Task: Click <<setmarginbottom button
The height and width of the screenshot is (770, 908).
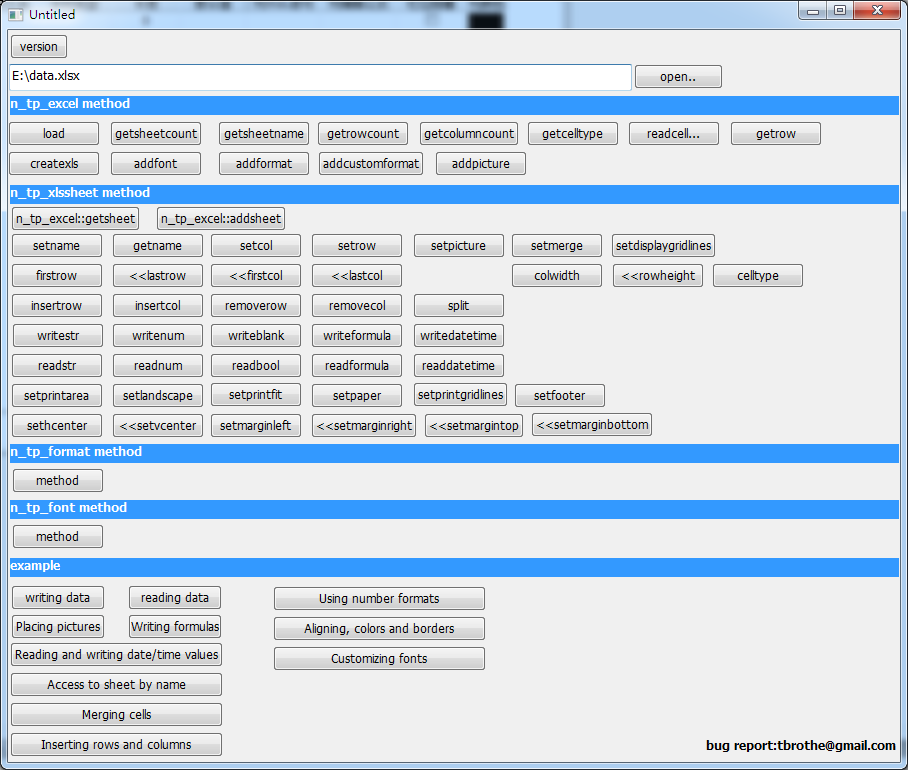Action: (x=590, y=424)
